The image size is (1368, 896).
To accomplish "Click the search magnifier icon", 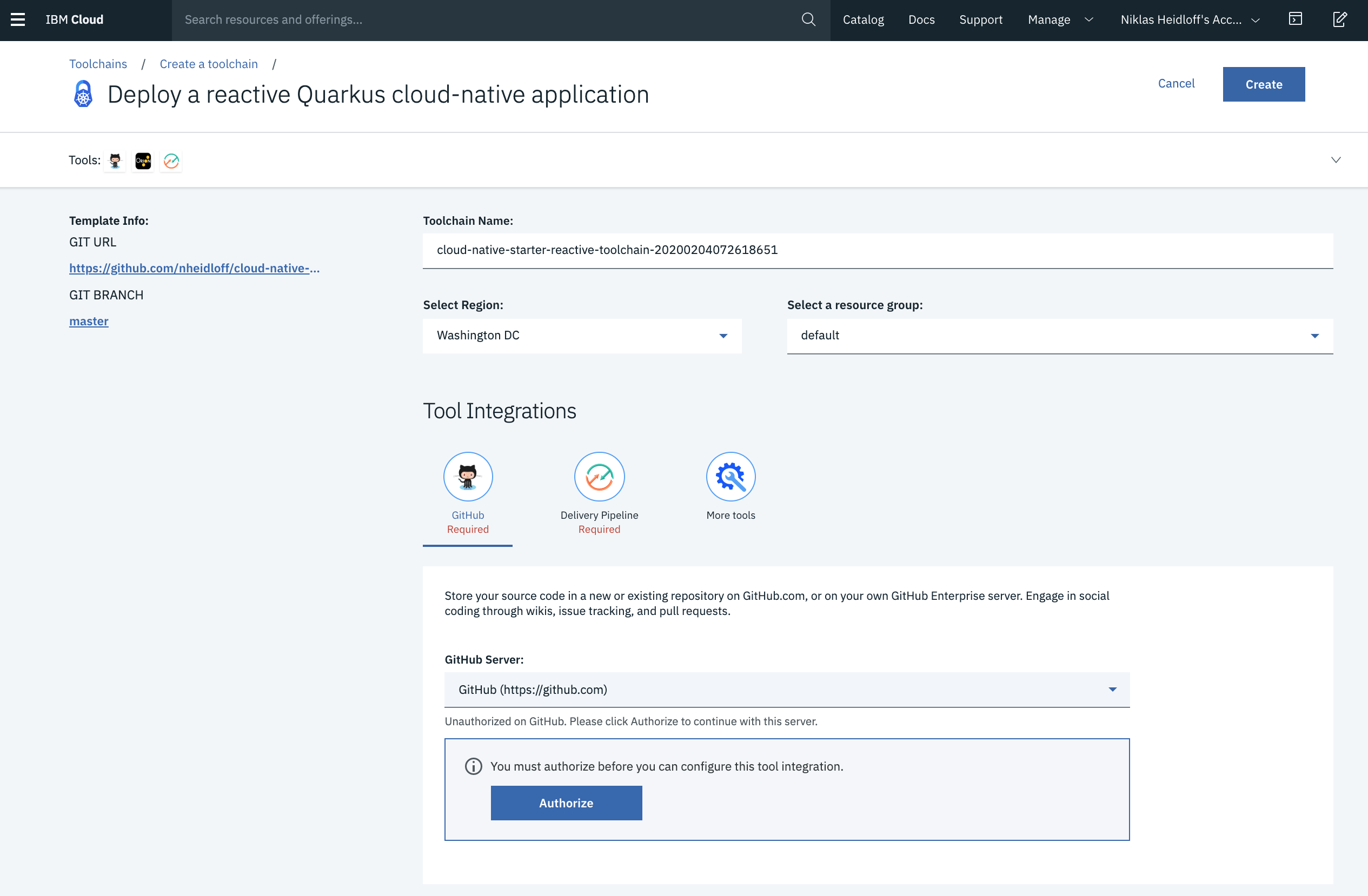I will click(x=808, y=19).
